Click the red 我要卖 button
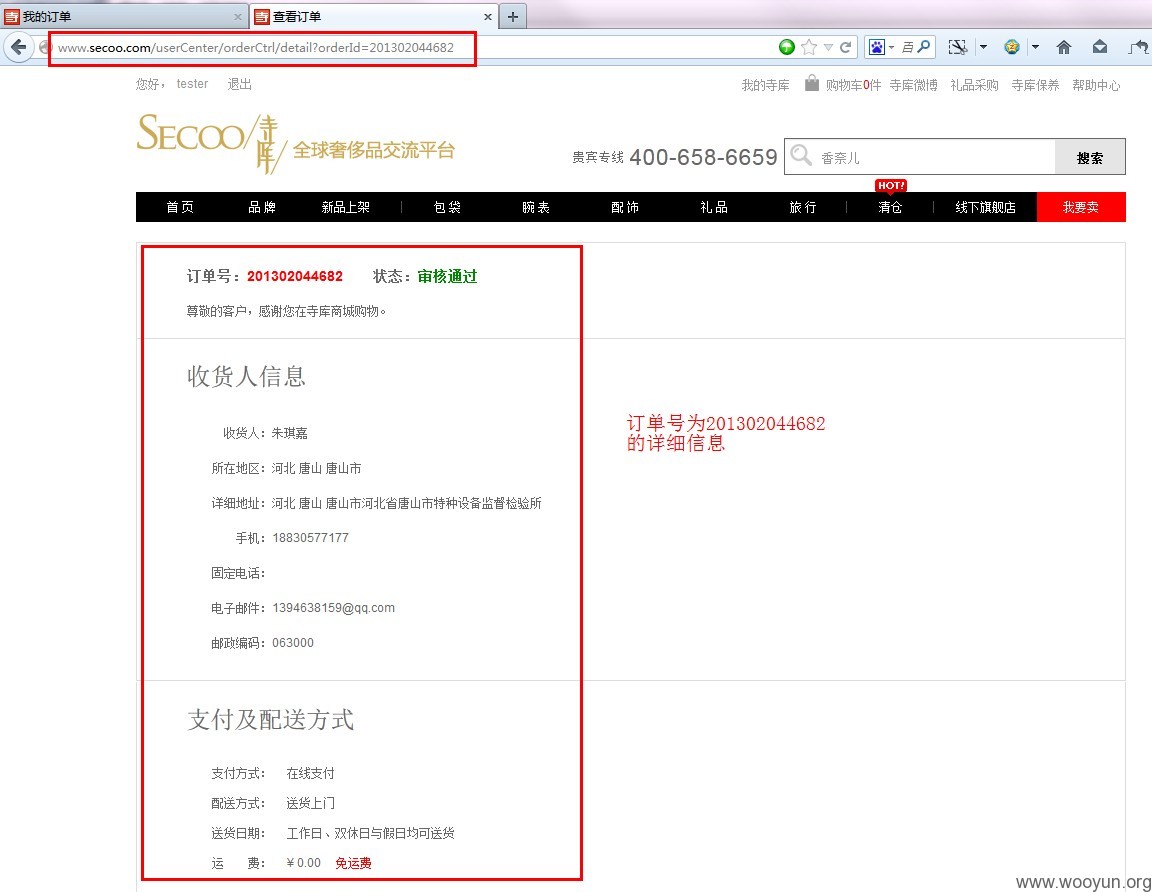Image resolution: width=1152 pixels, height=892 pixels. click(x=1081, y=207)
